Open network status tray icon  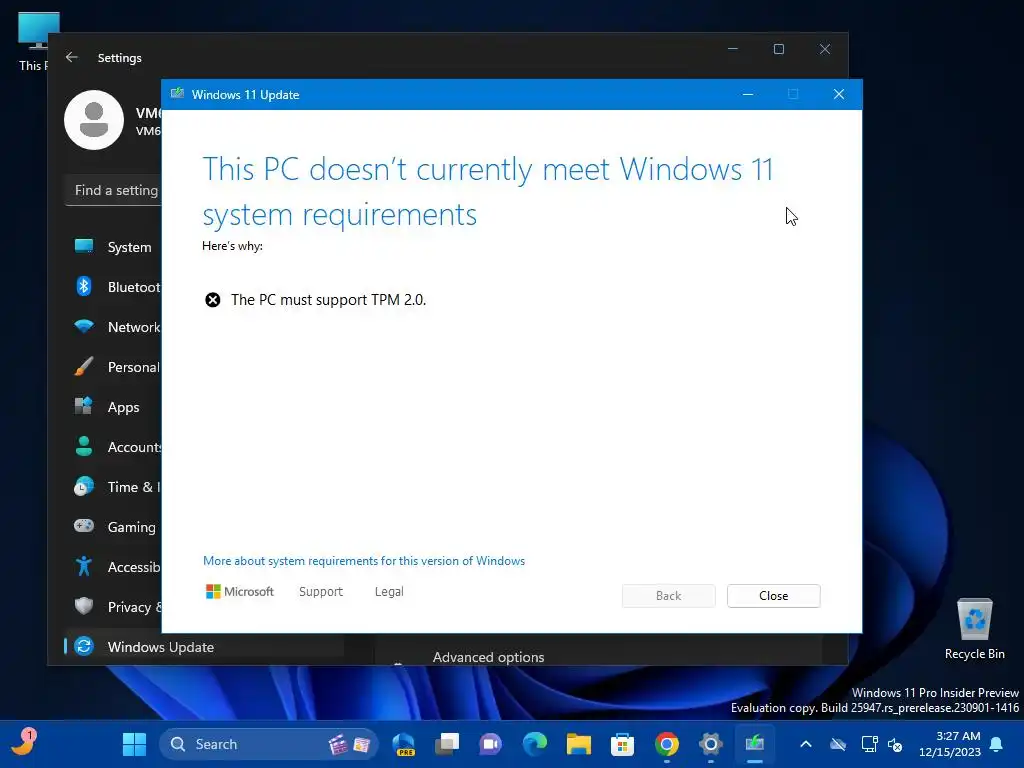click(869, 744)
